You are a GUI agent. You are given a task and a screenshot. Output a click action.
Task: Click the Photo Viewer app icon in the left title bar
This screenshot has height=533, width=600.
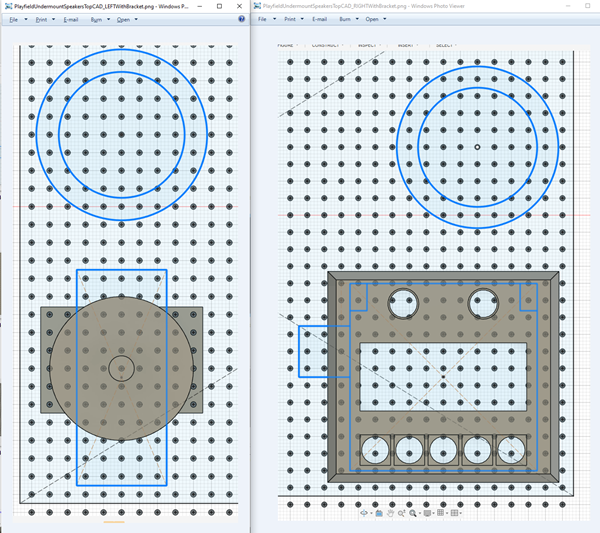[x=8, y=6]
